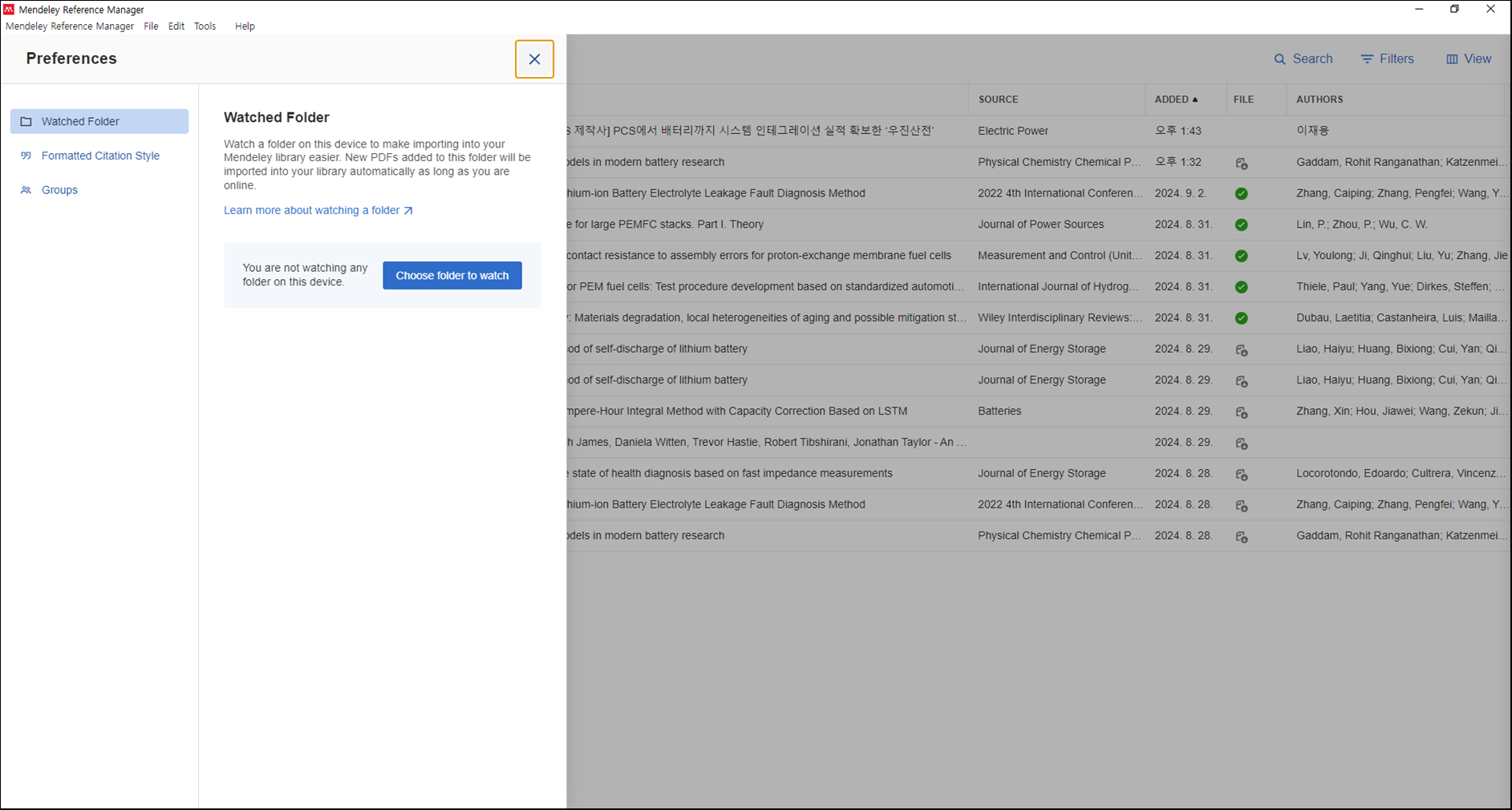
Task: Click the add-file icon for Gaddam row added 오후 1:32
Action: pyautogui.click(x=1242, y=164)
